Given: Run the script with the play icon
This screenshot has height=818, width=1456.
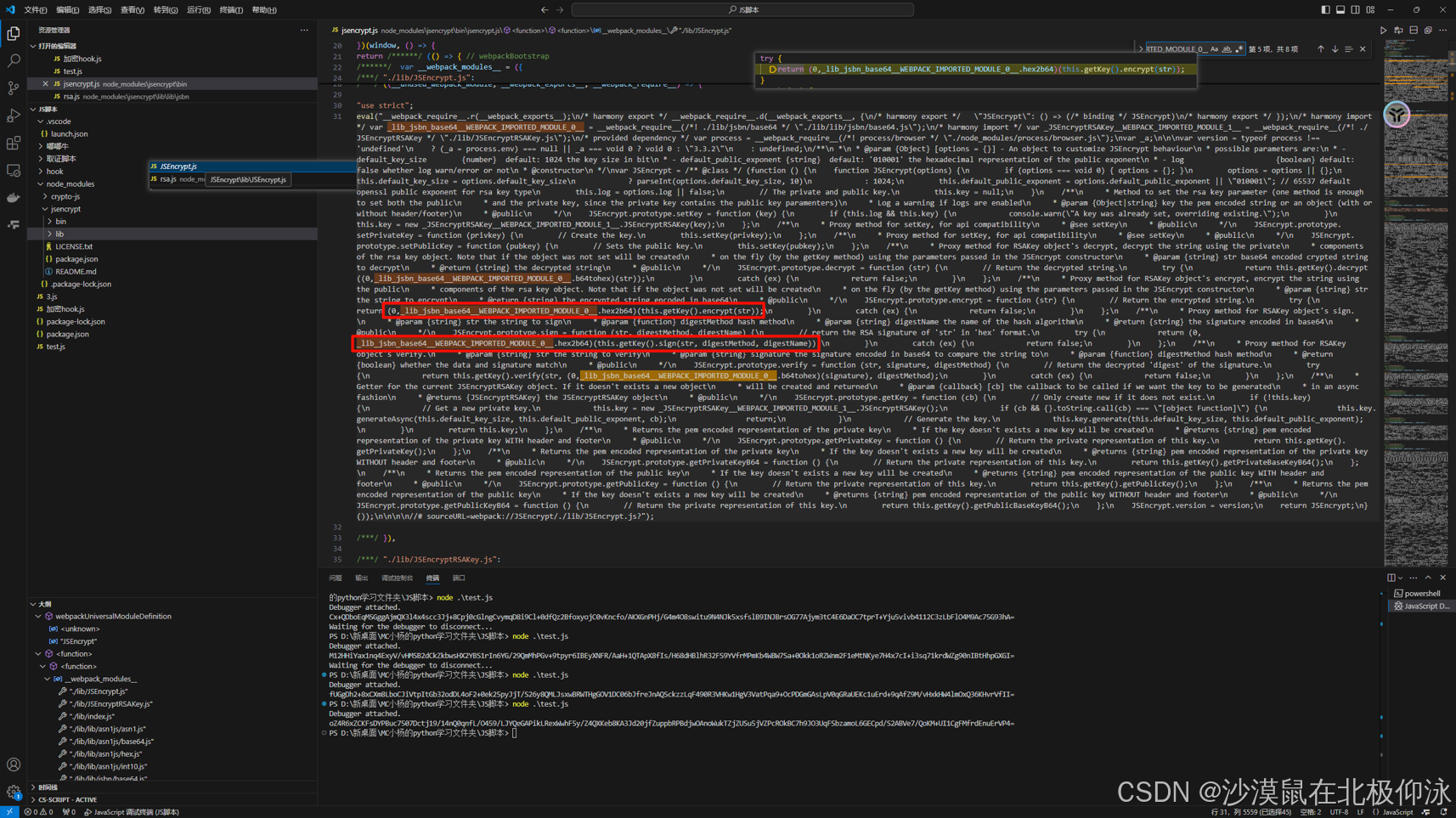Looking at the screenshot, I should [x=1382, y=30].
